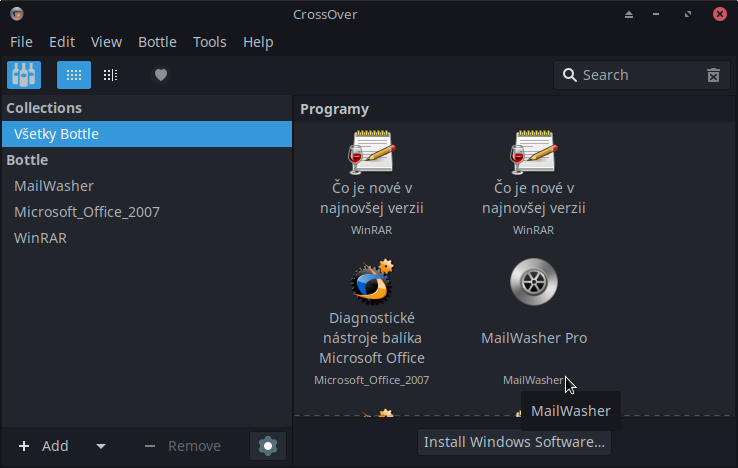The image size is (738, 468).
Task: Open the View menu
Action: point(106,42)
